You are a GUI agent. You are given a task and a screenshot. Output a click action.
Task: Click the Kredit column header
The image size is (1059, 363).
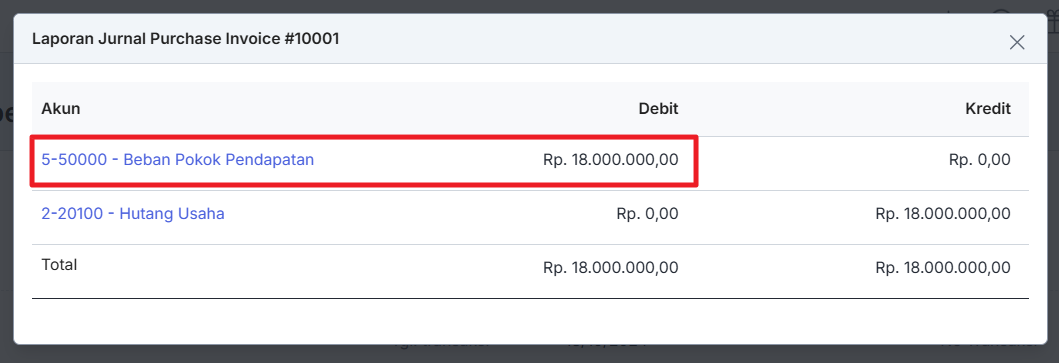988,109
